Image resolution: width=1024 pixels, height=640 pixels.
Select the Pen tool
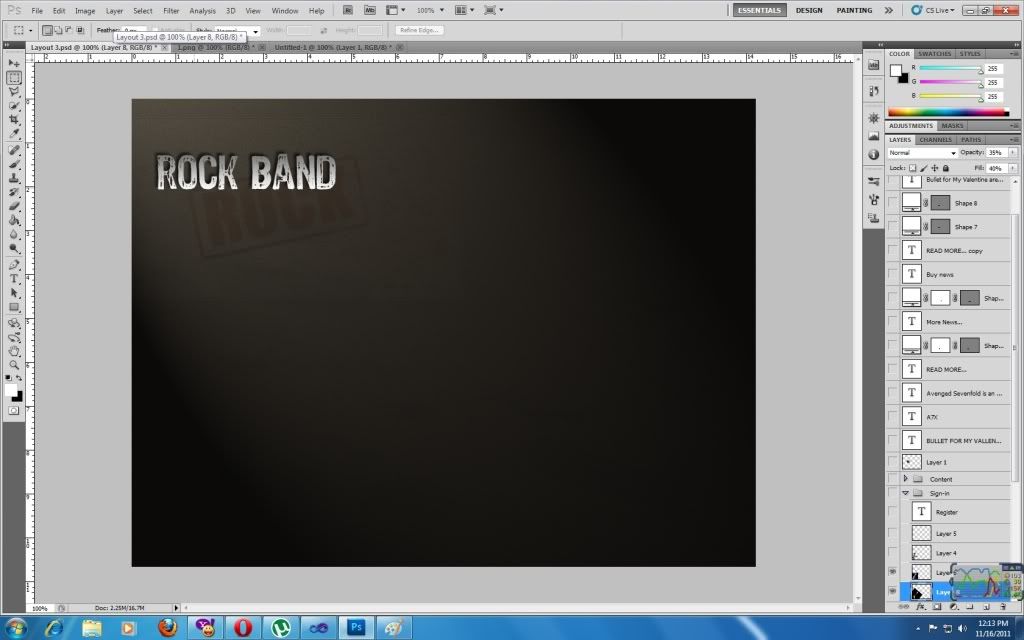[14, 265]
